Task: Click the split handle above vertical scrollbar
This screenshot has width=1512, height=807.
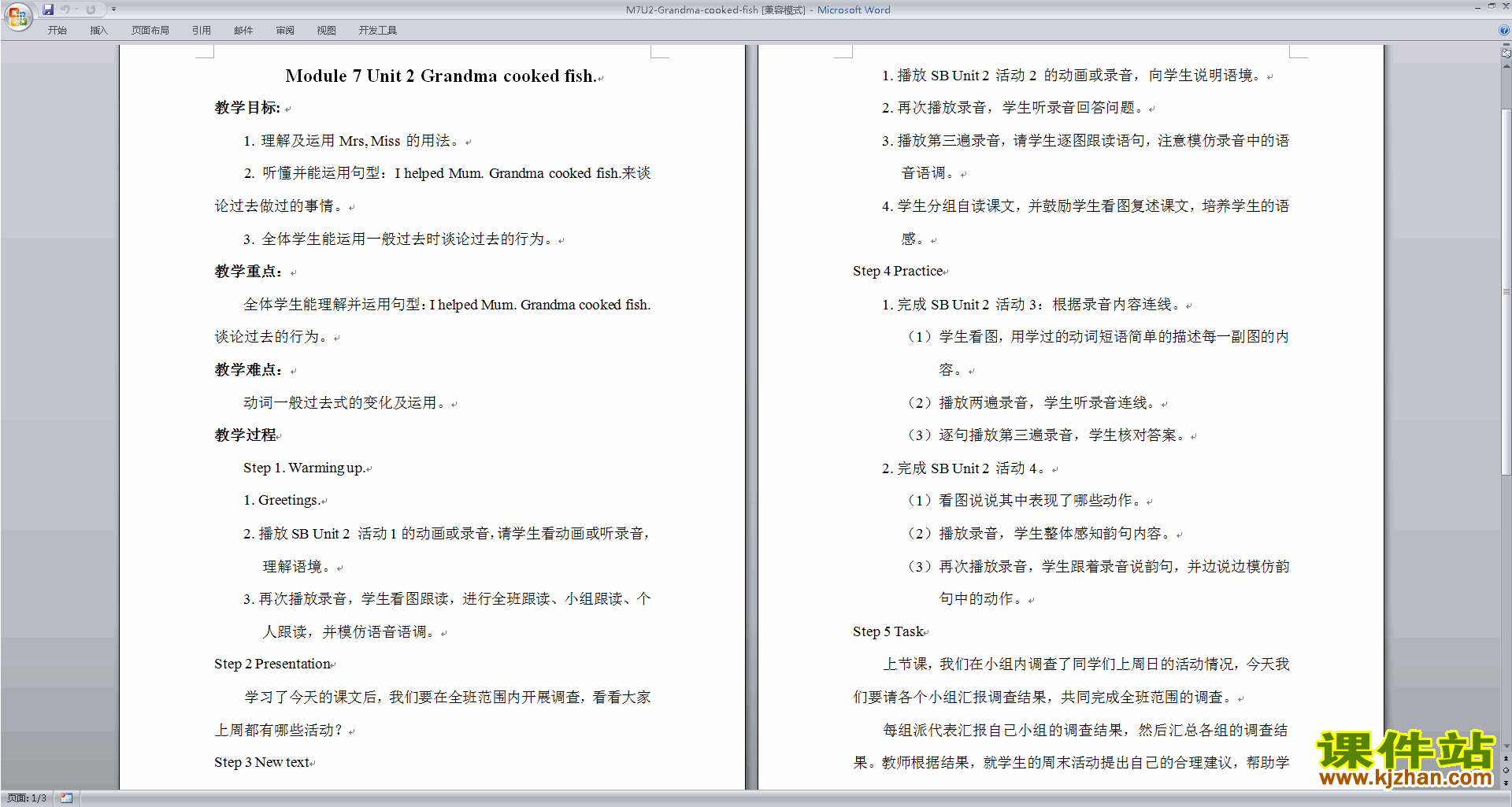Action: point(1506,46)
